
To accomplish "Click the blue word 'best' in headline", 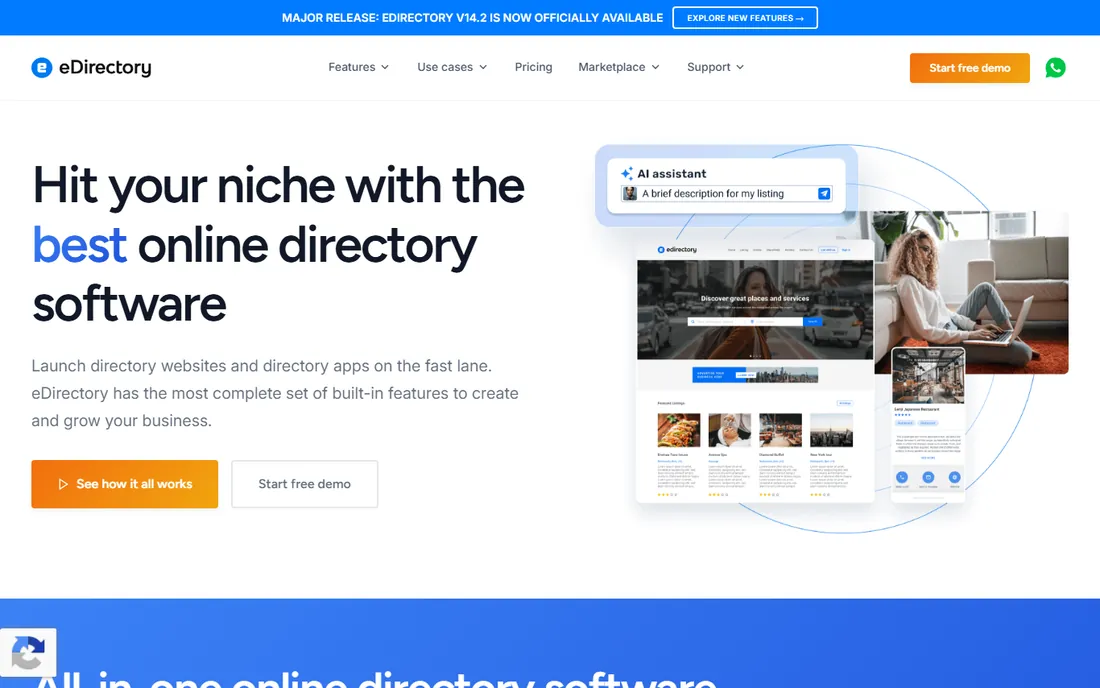I will tap(79, 245).
